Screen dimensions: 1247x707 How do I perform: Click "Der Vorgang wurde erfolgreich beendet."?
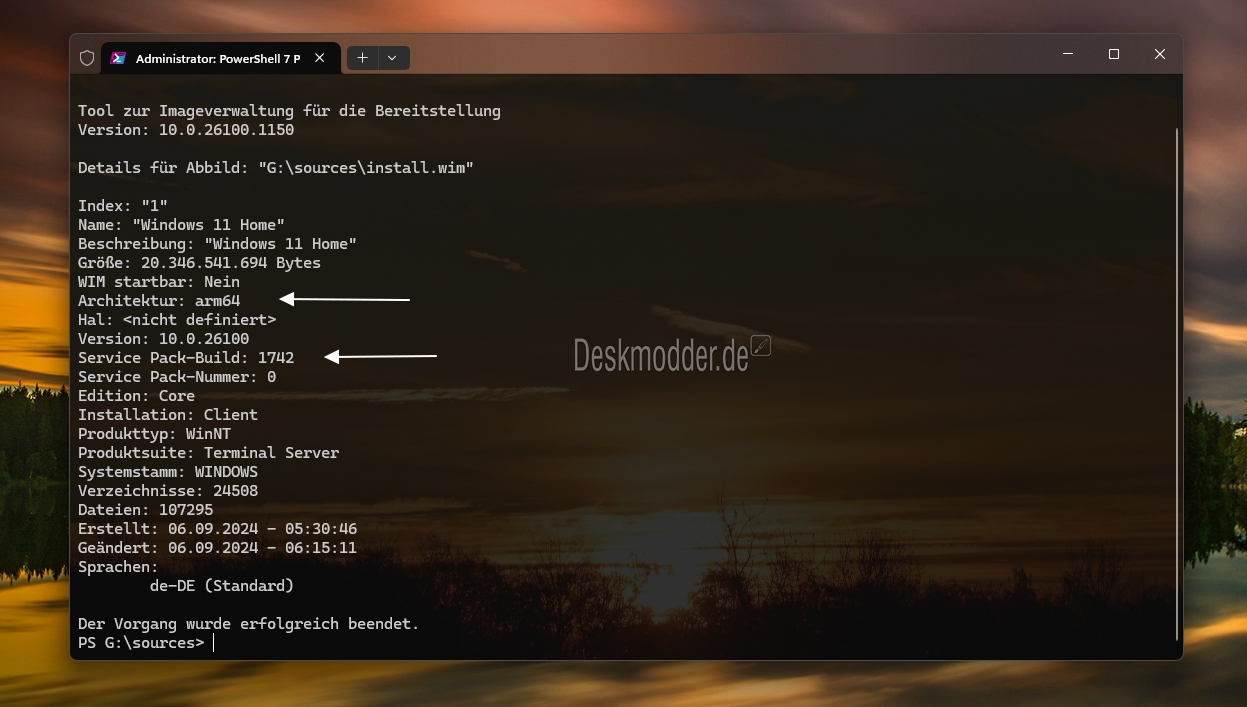click(x=248, y=624)
